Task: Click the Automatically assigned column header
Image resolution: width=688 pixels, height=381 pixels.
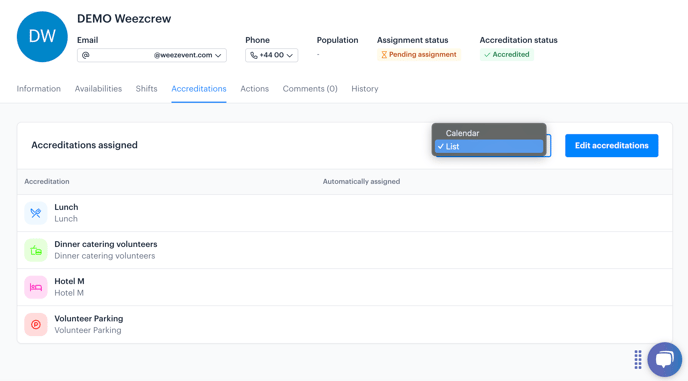Action: [x=362, y=181]
